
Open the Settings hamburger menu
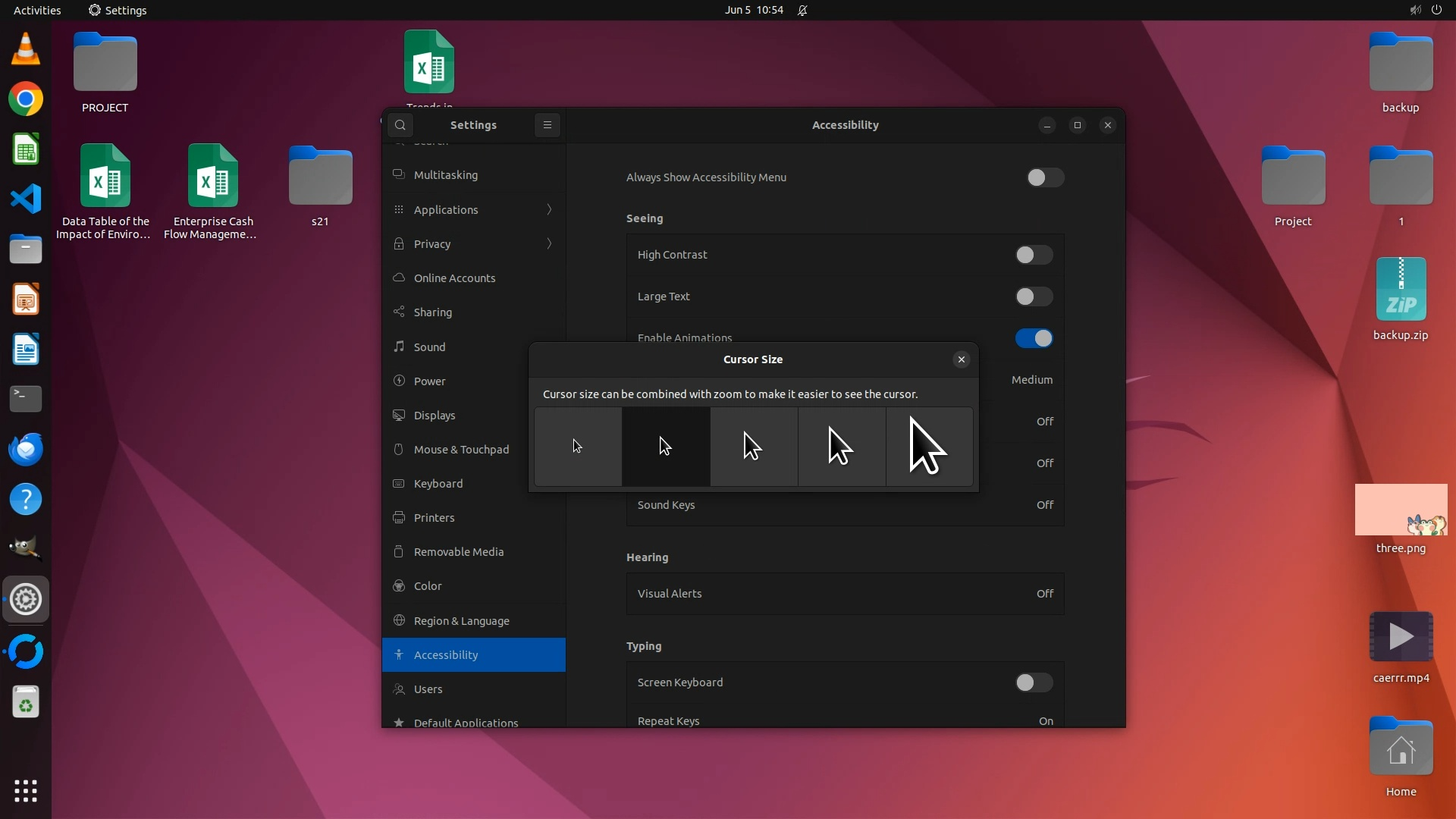tap(547, 125)
